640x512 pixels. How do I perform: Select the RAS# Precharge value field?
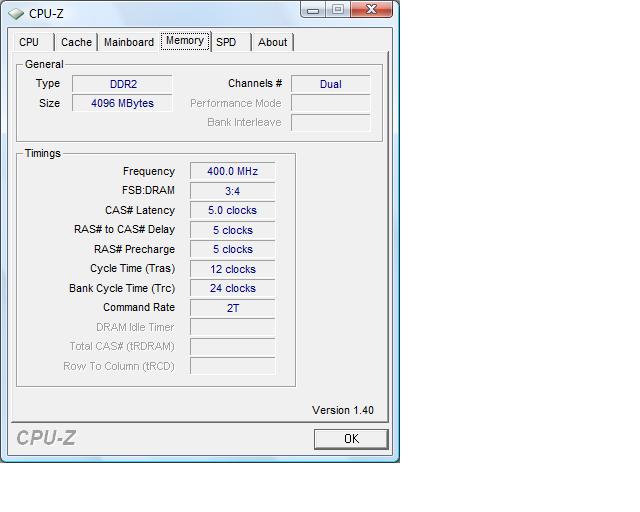233,249
